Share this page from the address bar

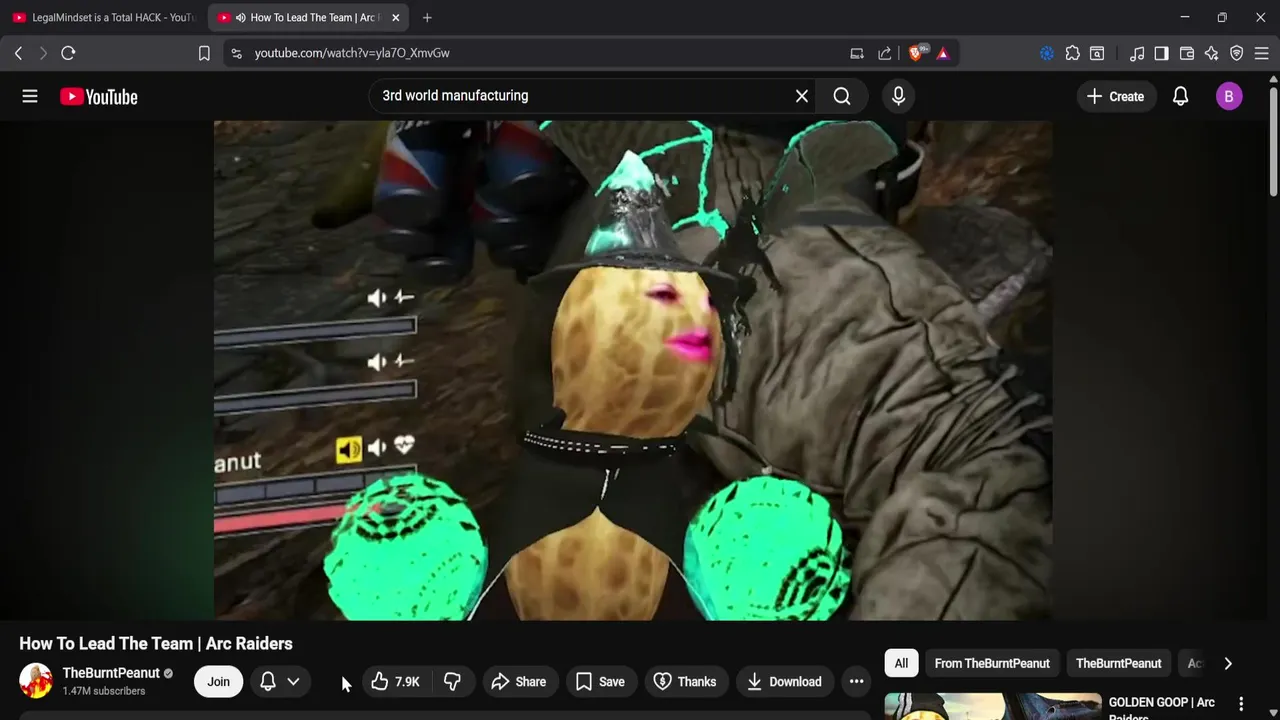click(885, 53)
